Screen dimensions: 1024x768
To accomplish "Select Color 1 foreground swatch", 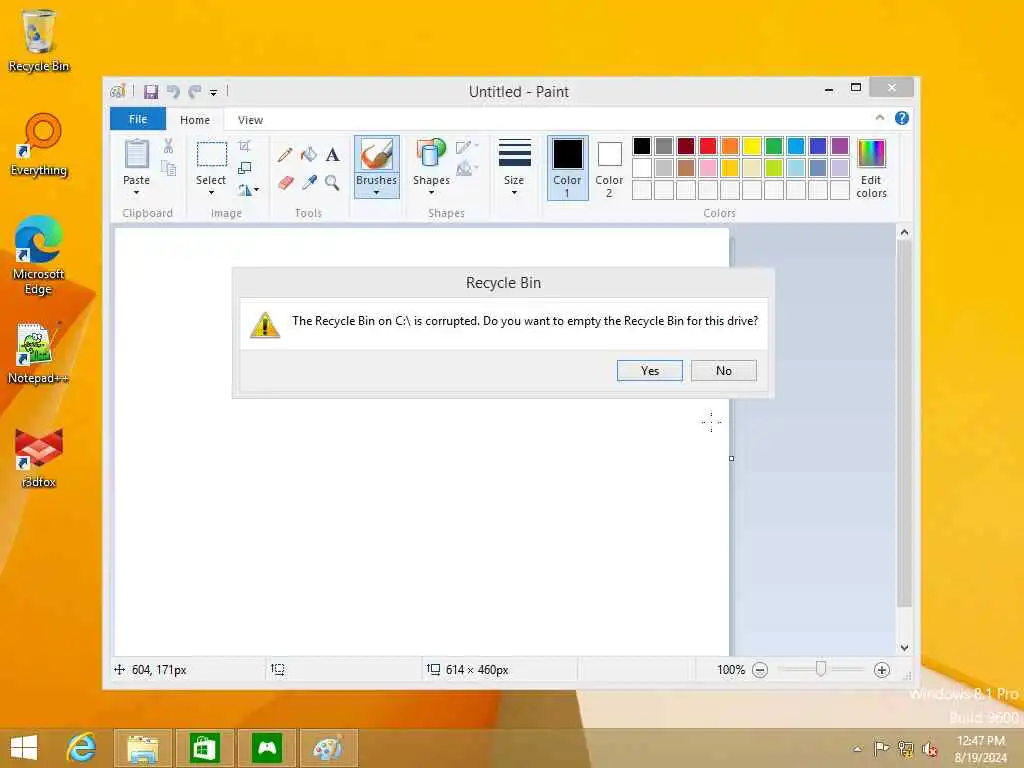I will coord(568,168).
